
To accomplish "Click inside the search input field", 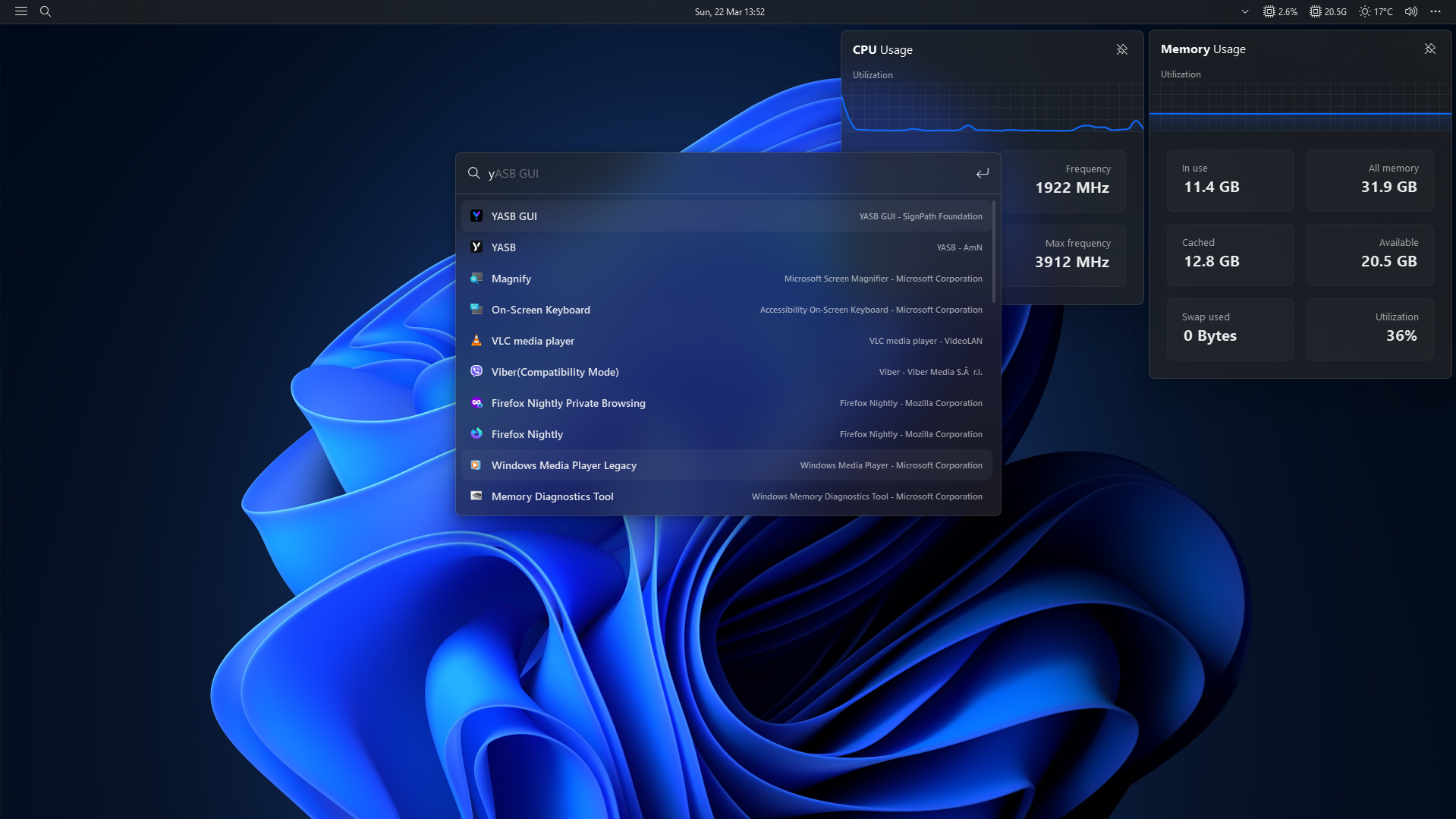I will point(683,173).
